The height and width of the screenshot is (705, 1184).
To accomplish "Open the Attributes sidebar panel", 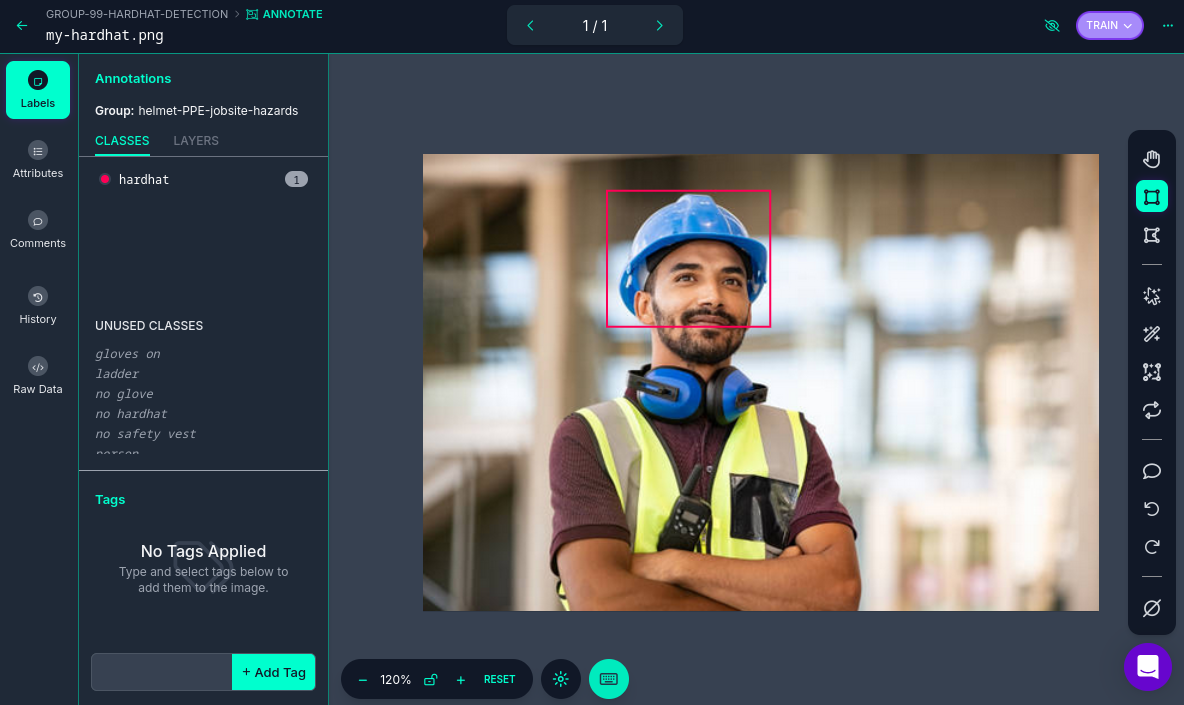I will point(38,160).
